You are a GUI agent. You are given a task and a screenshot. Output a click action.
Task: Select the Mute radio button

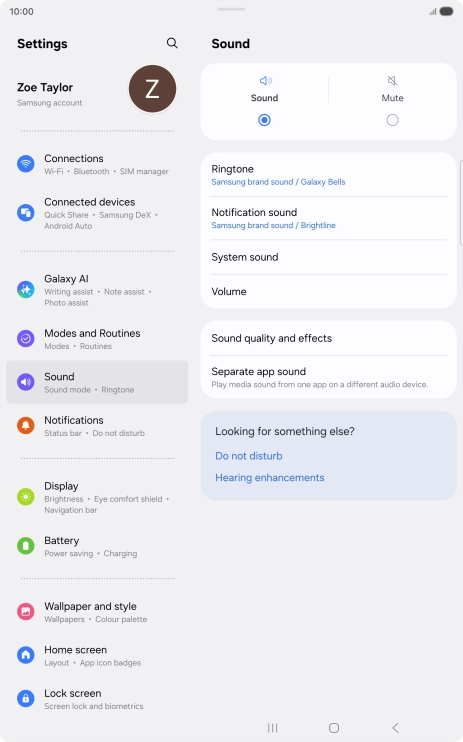click(x=392, y=120)
